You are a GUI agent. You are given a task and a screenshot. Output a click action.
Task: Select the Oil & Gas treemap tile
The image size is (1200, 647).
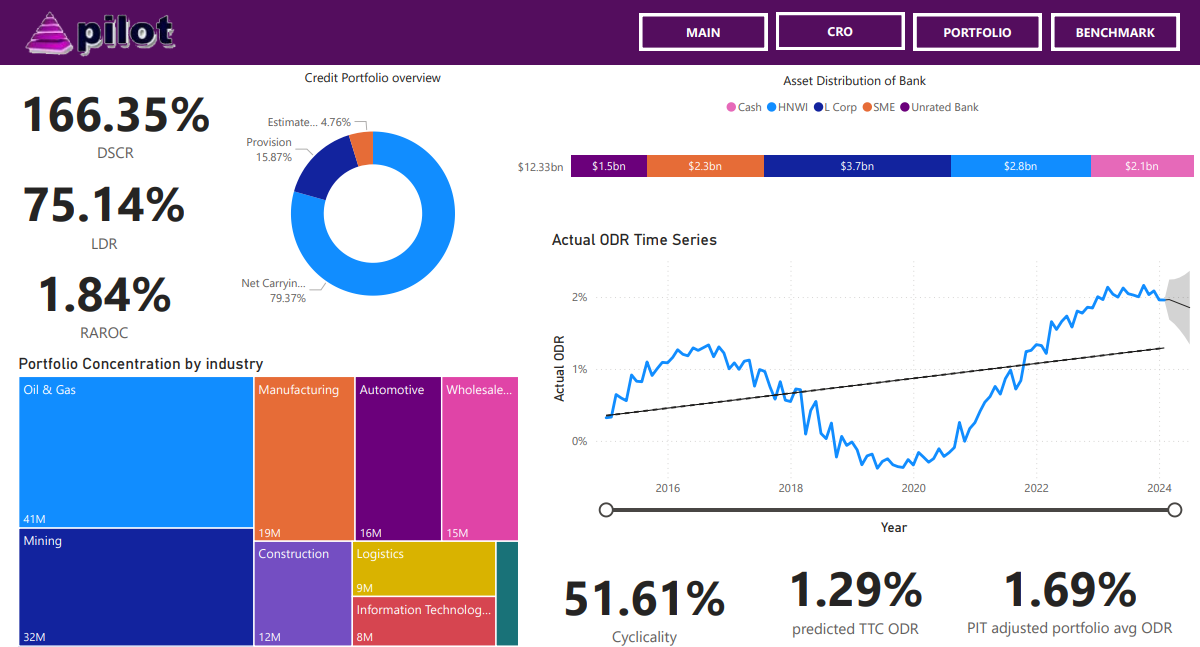point(135,452)
